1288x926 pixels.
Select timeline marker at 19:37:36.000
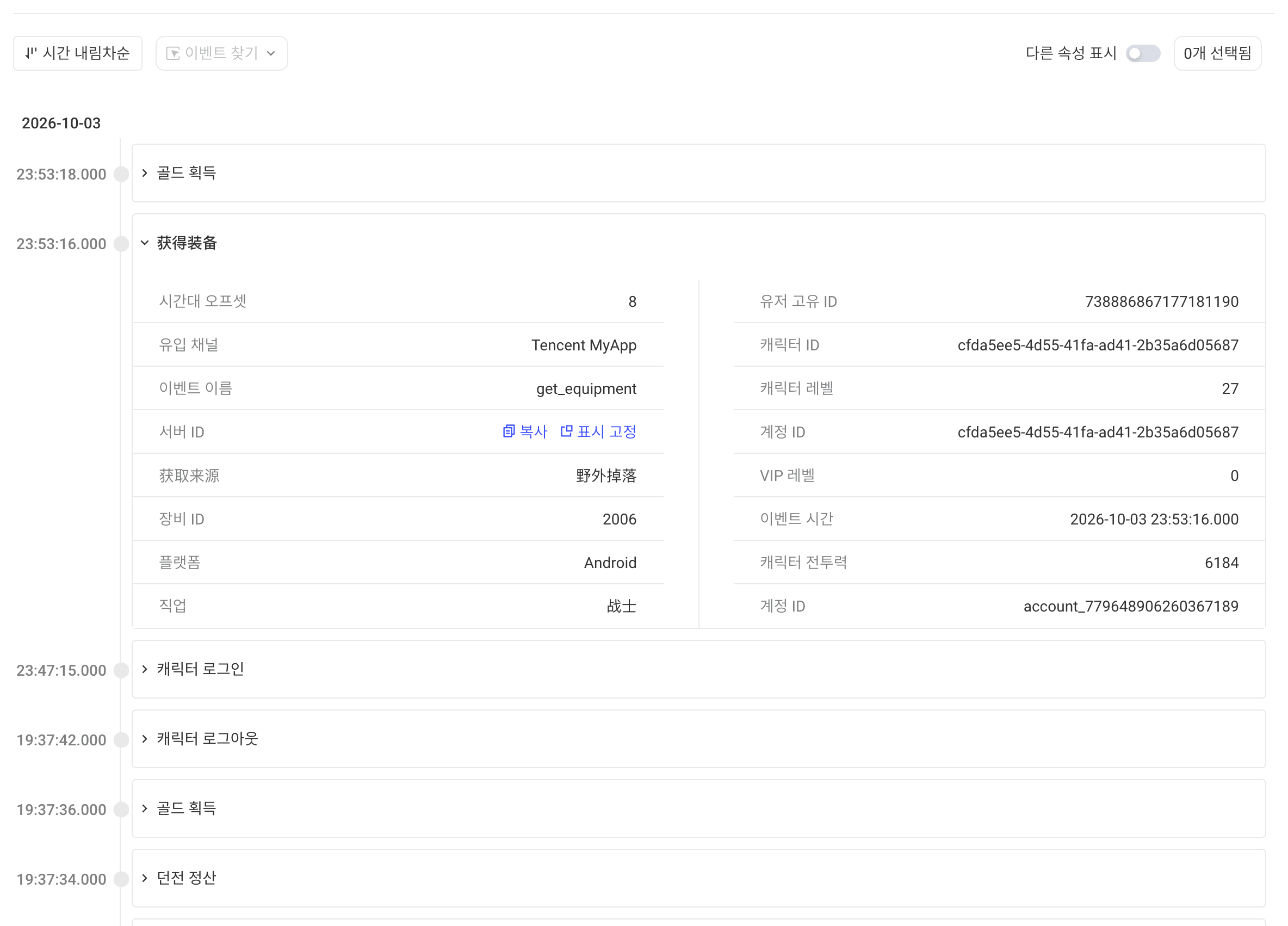click(x=121, y=810)
